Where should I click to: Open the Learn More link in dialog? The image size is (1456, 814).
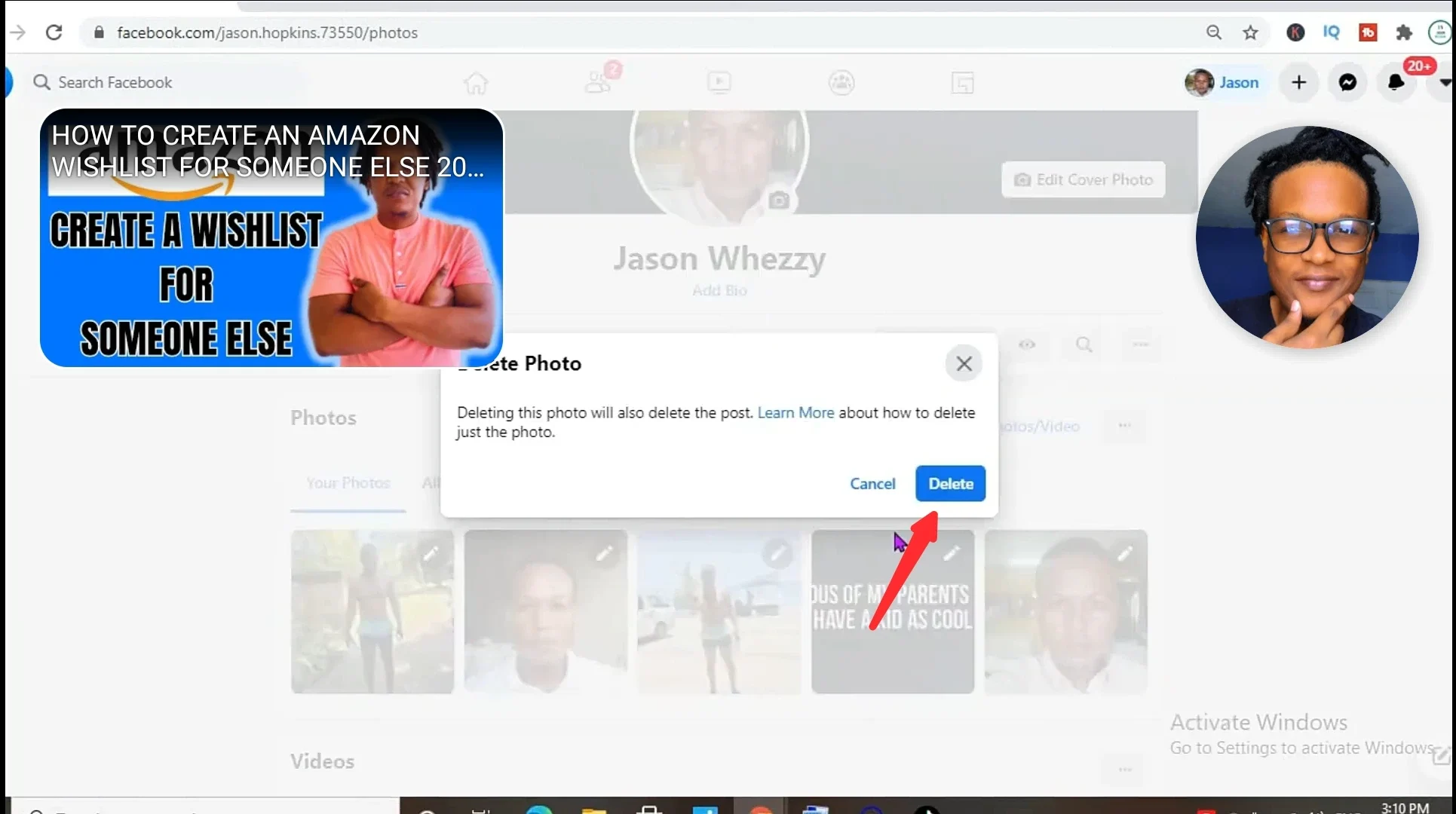tap(795, 412)
